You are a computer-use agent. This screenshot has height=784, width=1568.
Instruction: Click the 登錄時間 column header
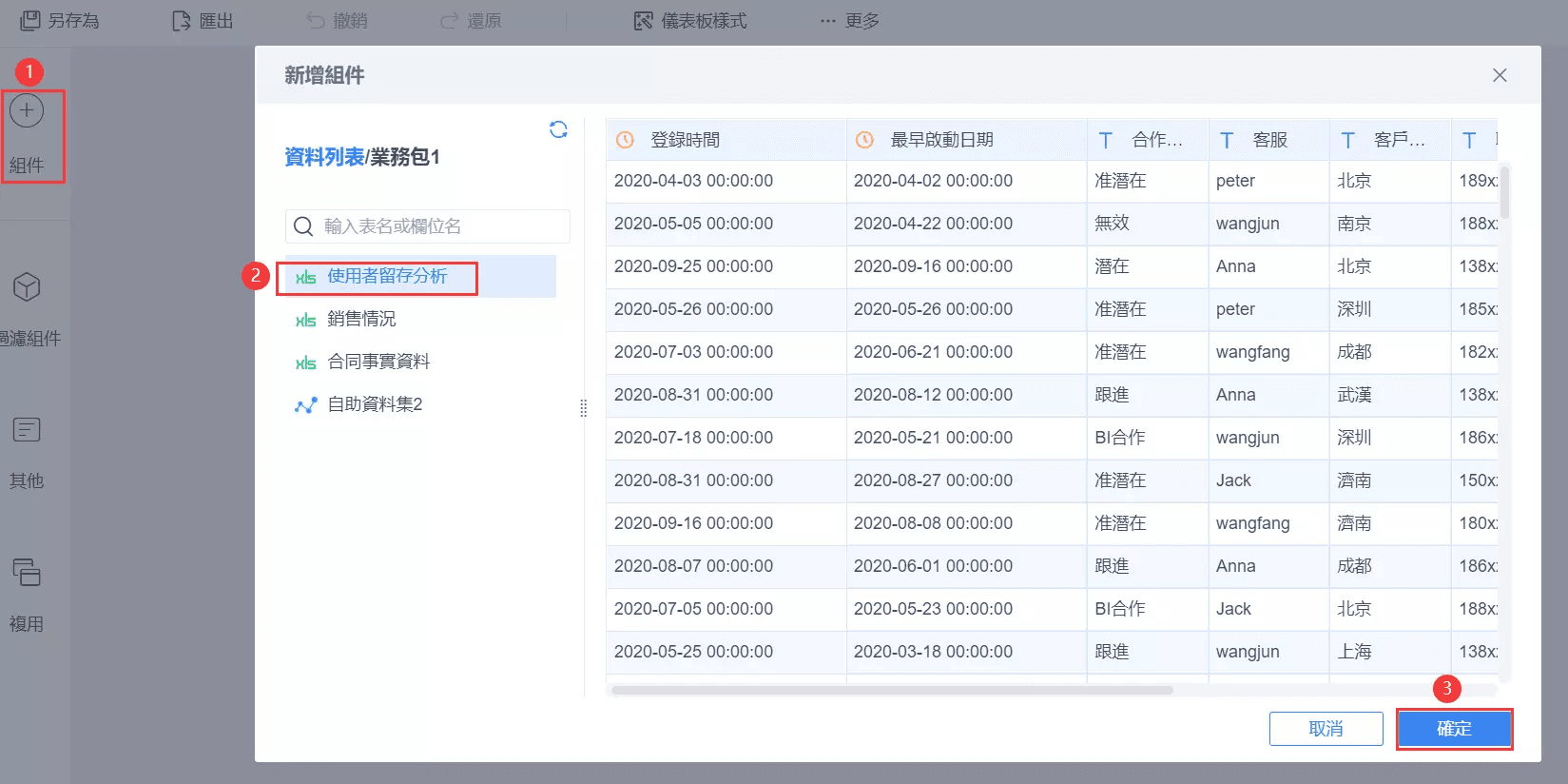(726, 140)
